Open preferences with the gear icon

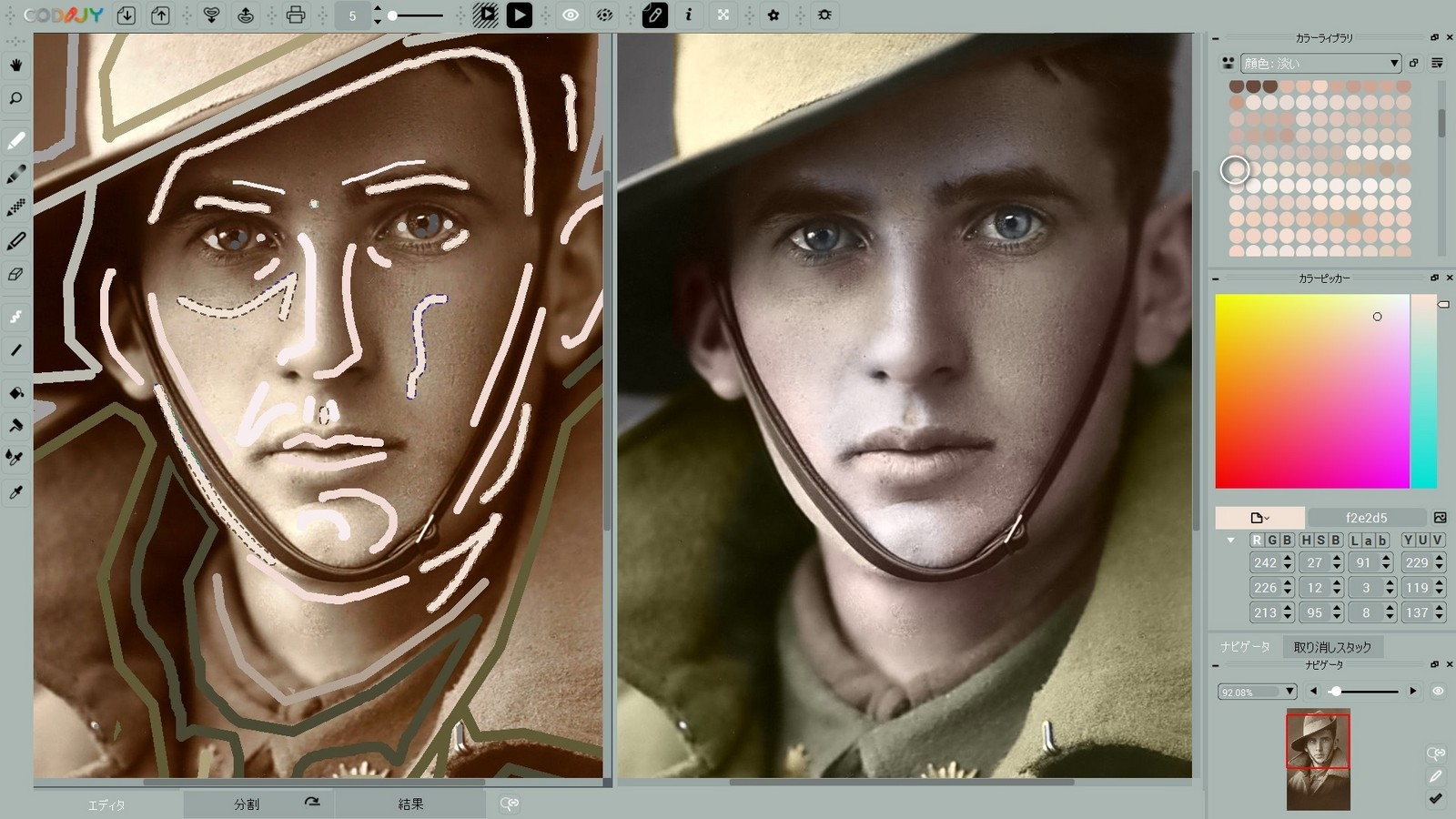pos(773,15)
